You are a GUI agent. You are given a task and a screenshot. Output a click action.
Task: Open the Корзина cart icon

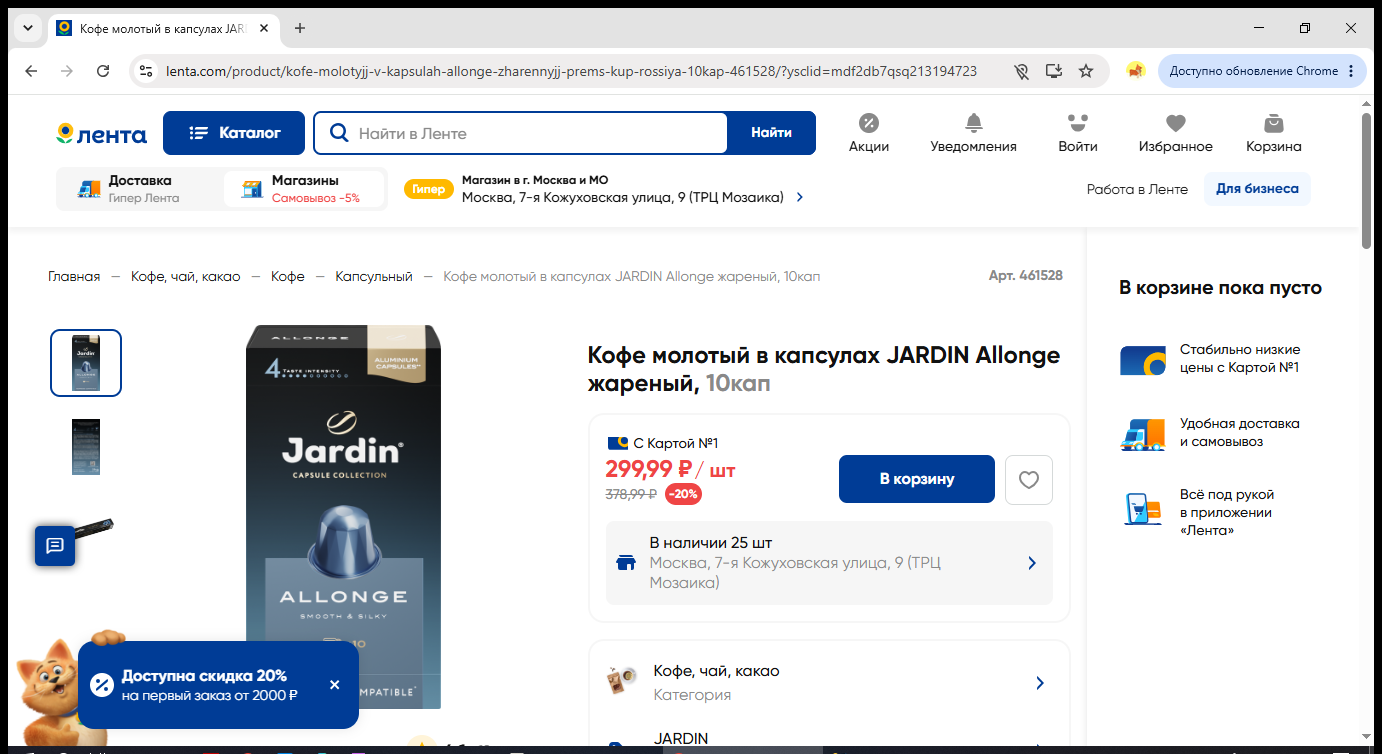1273,133
